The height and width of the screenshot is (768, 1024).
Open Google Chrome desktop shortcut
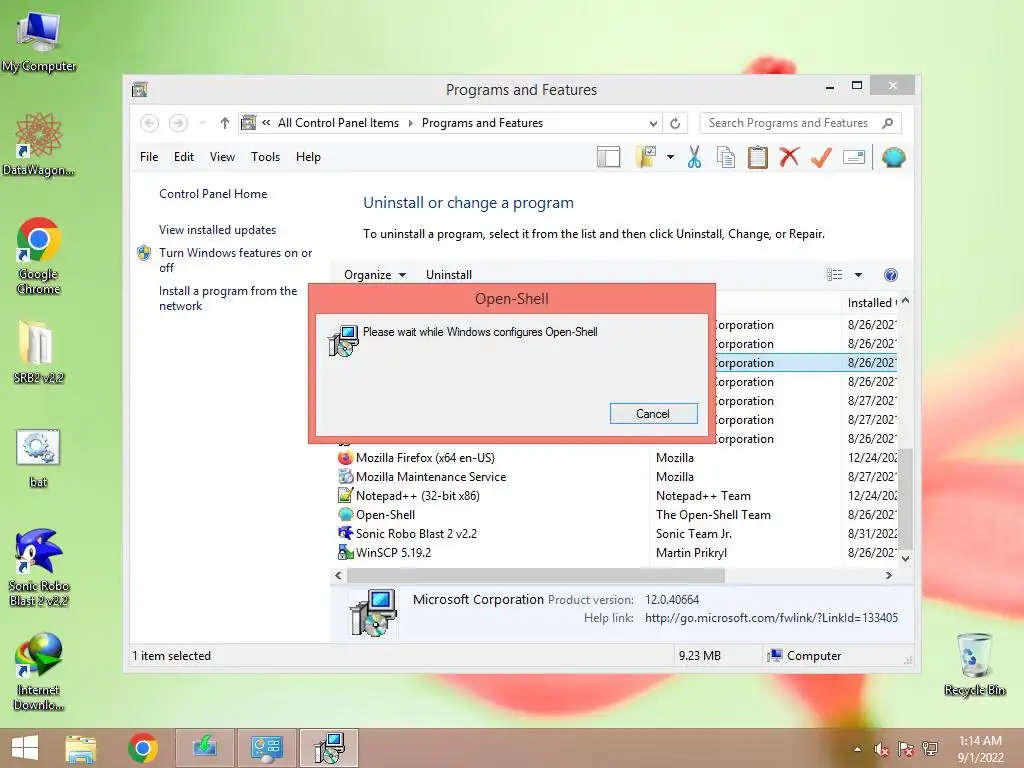point(39,256)
